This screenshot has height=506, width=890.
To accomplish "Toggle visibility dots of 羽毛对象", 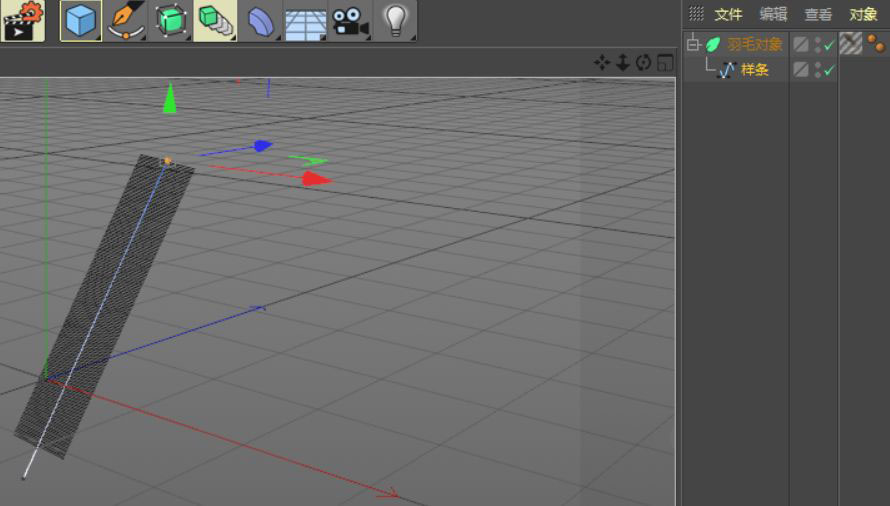I will (817, 44).
